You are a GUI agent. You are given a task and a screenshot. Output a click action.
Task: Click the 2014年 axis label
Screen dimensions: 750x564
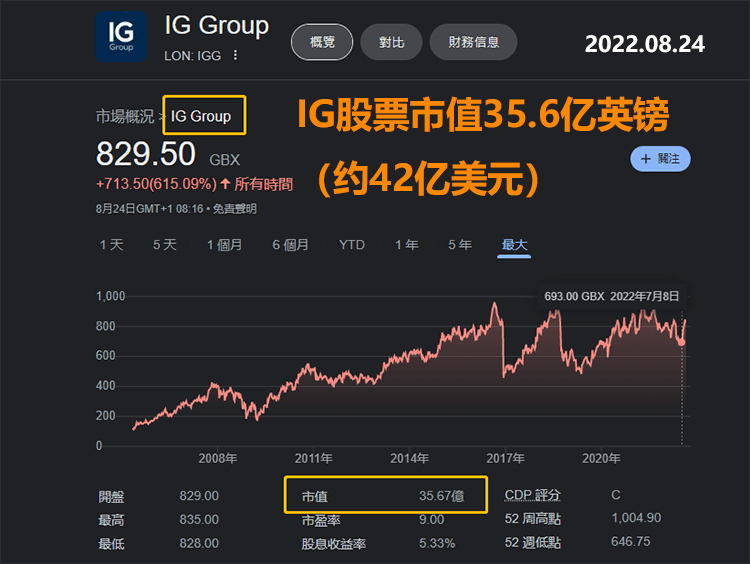click(x=409, y=458)
